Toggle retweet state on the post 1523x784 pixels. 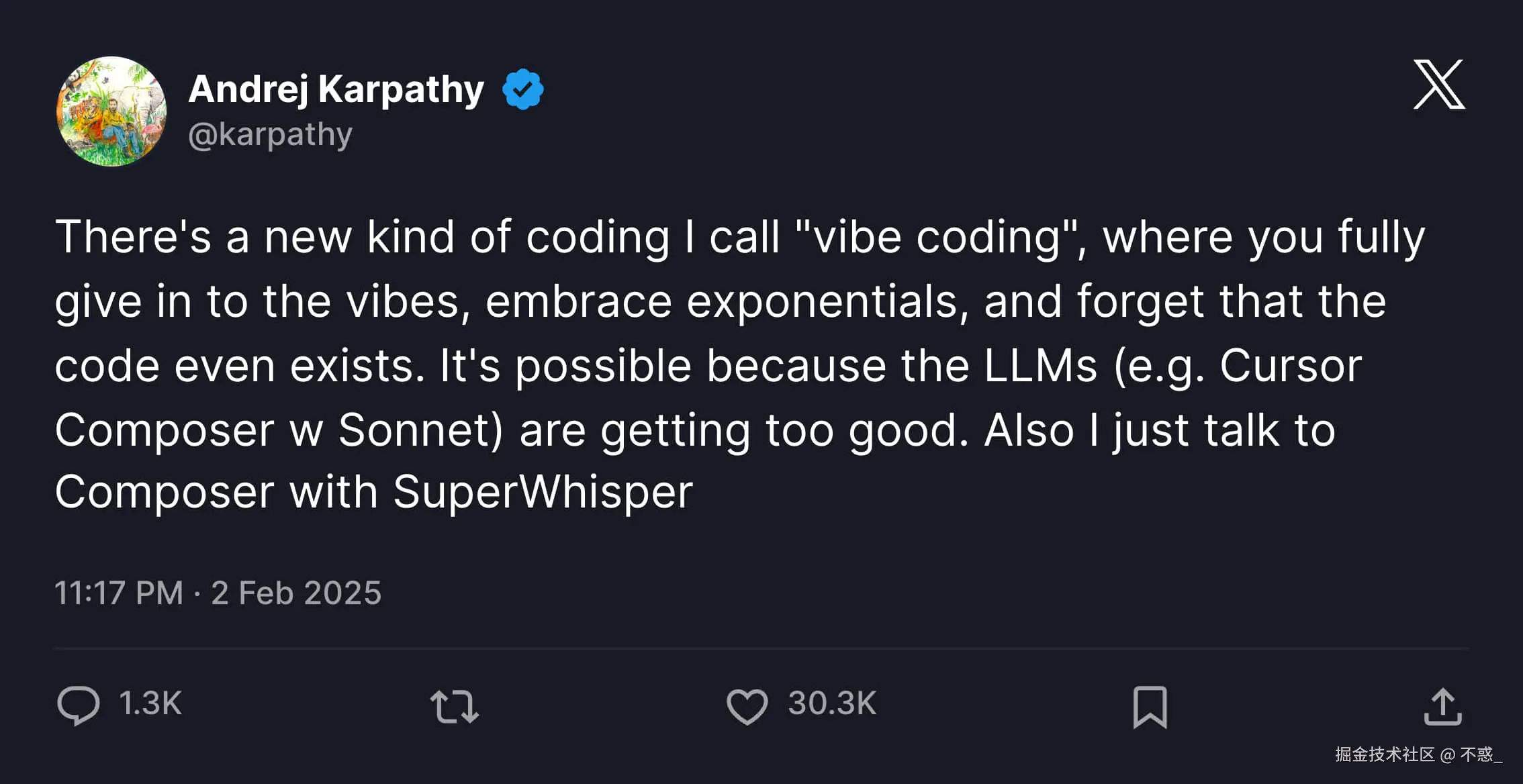pyautogui.click(x=454, y=707)
